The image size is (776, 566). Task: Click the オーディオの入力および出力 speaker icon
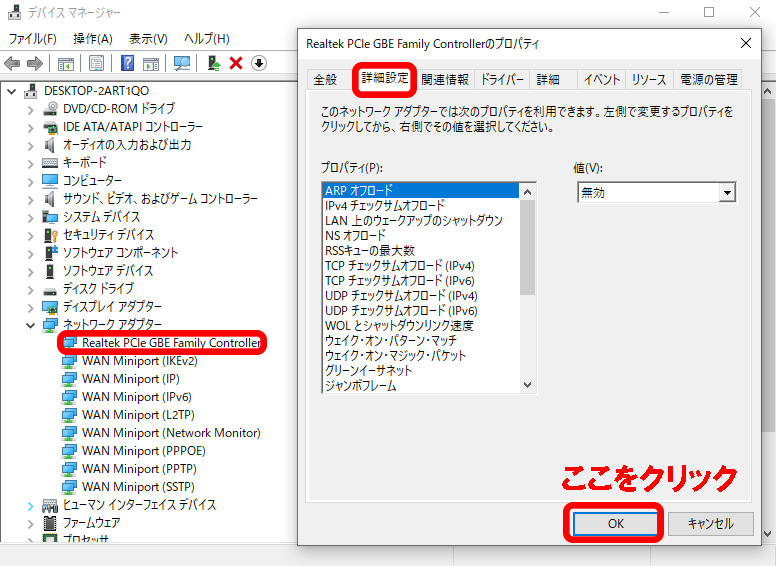pyautogui.click(x=49, y=145)
